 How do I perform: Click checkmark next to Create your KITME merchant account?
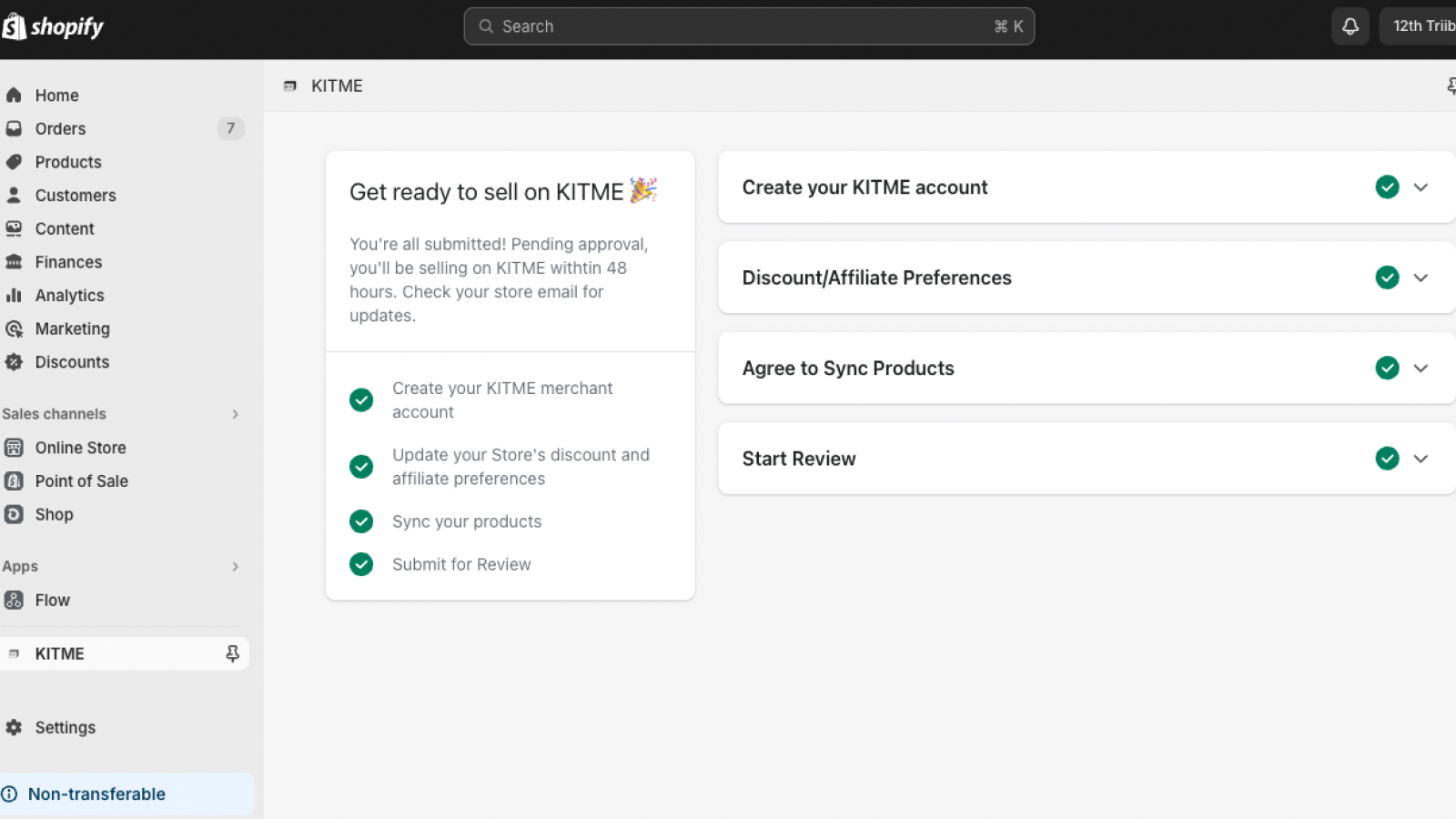(x=361, y=399)
